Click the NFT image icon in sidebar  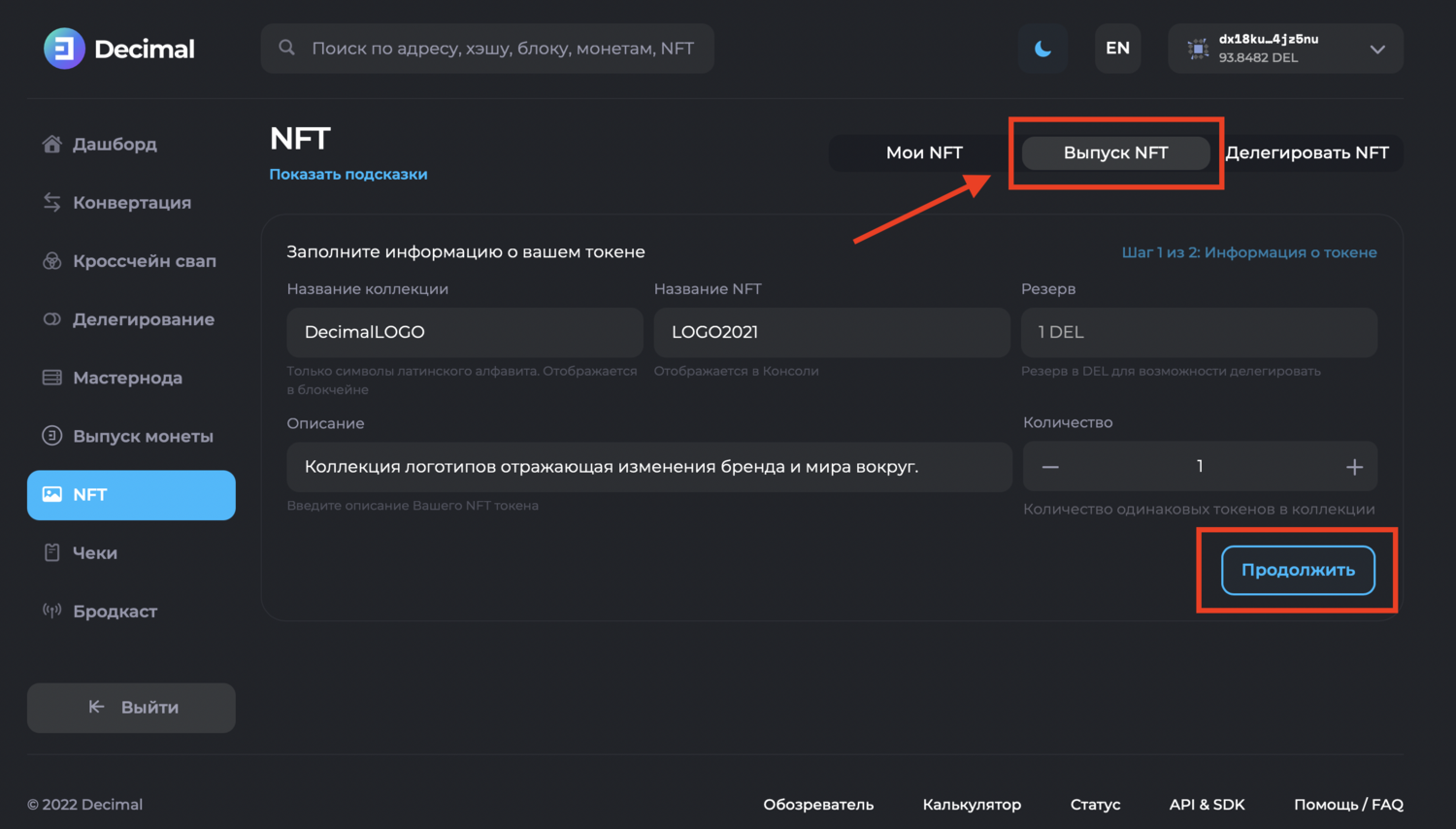[52, 494]
